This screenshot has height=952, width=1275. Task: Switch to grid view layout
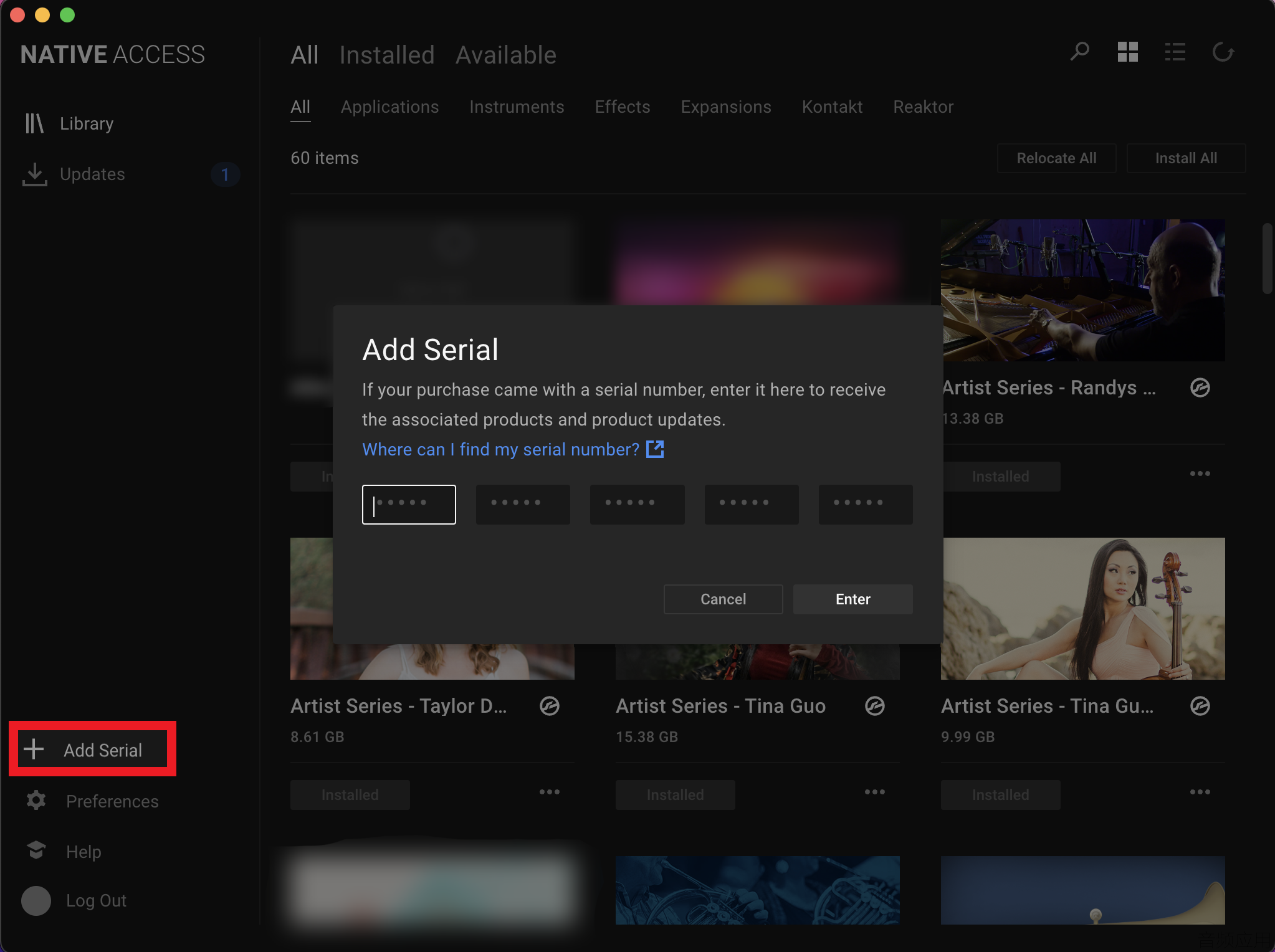click(1127, 52)
